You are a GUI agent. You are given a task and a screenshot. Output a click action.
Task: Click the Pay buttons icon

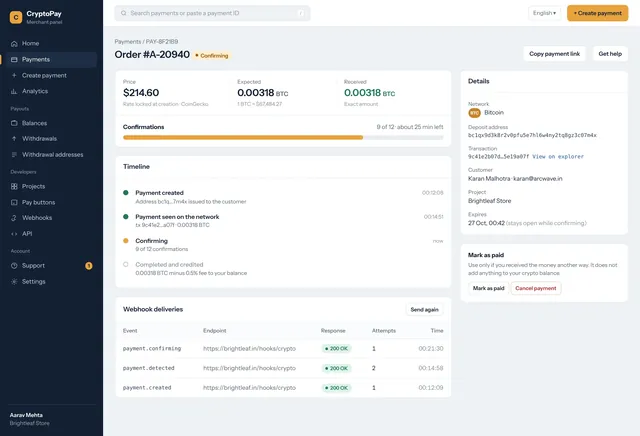tap(14, 202)
